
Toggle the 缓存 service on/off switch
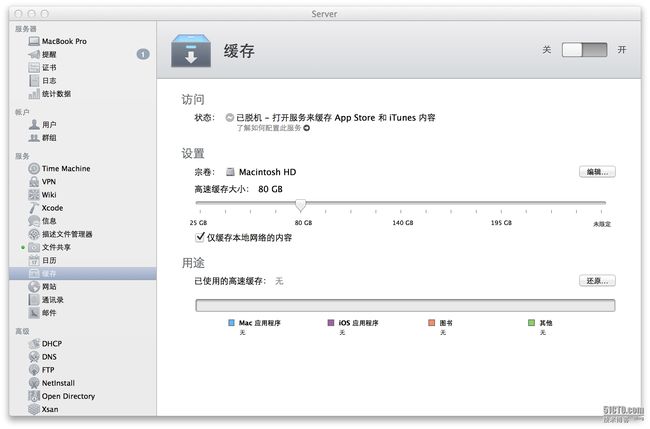[586, 49]
